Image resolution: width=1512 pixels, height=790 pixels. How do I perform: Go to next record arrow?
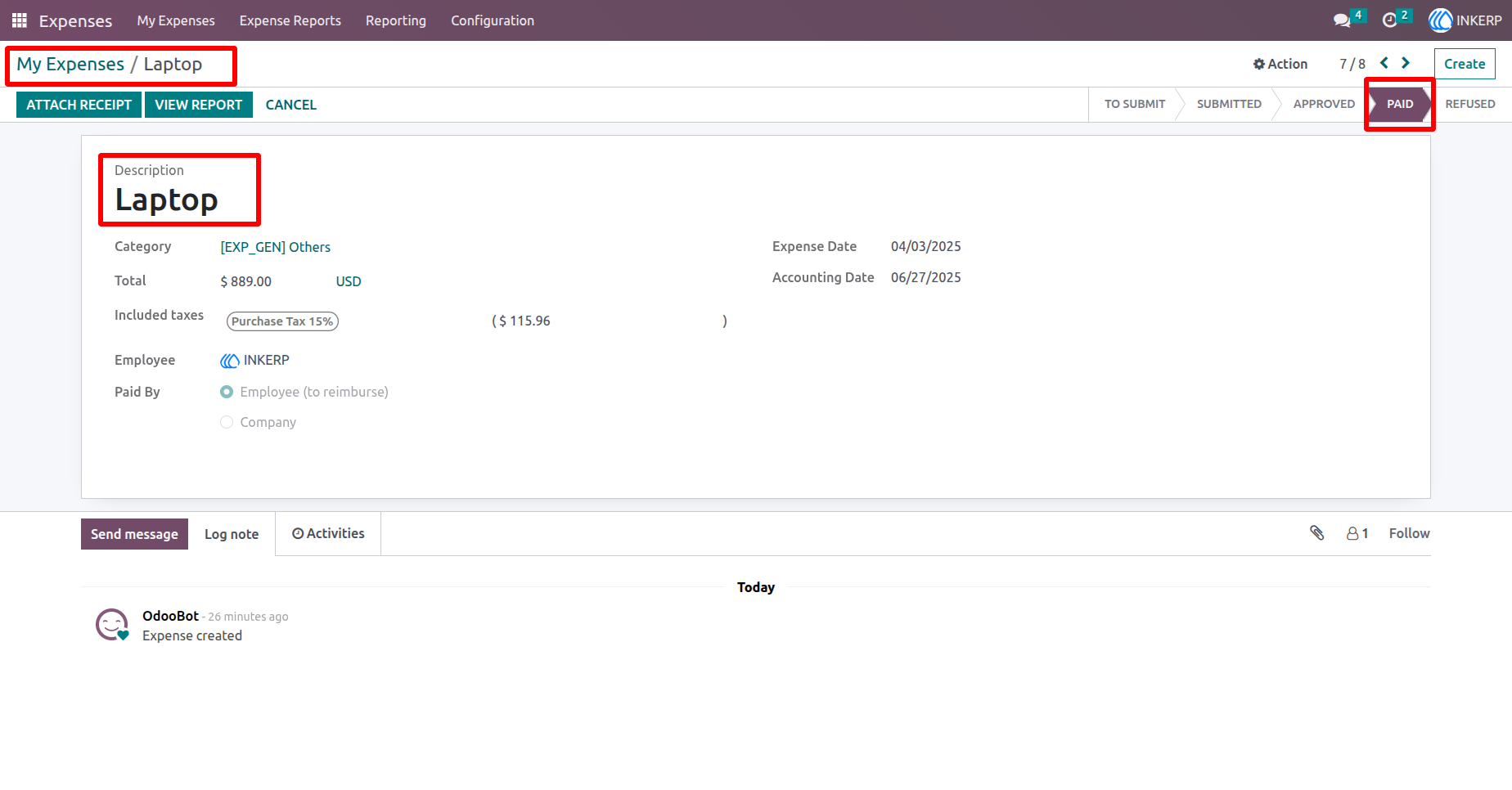(x=1406, y=63)
